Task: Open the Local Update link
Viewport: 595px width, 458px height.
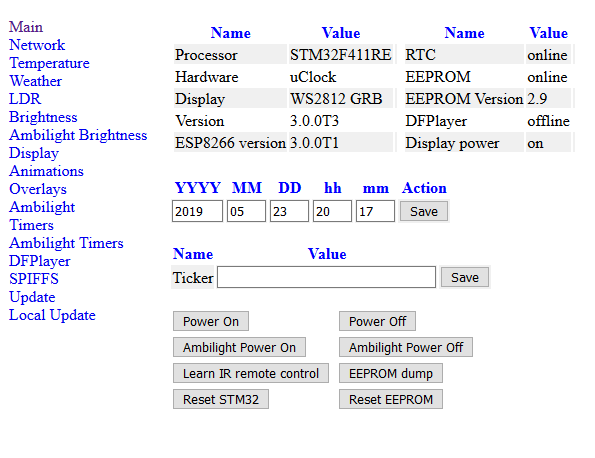Action: click(52, 315)
